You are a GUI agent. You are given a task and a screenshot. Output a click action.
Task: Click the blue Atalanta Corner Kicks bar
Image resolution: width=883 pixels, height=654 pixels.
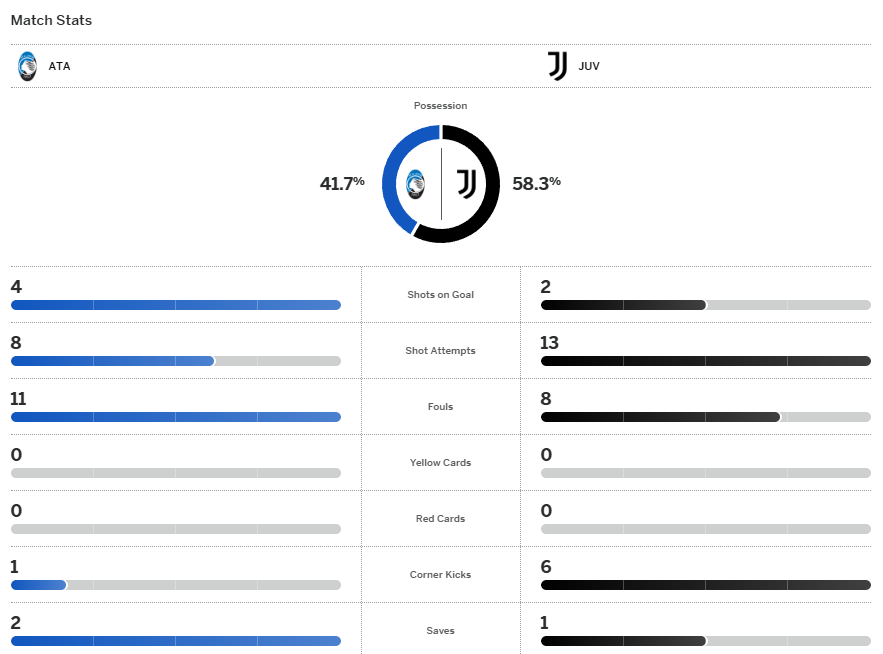pos(38,585)
